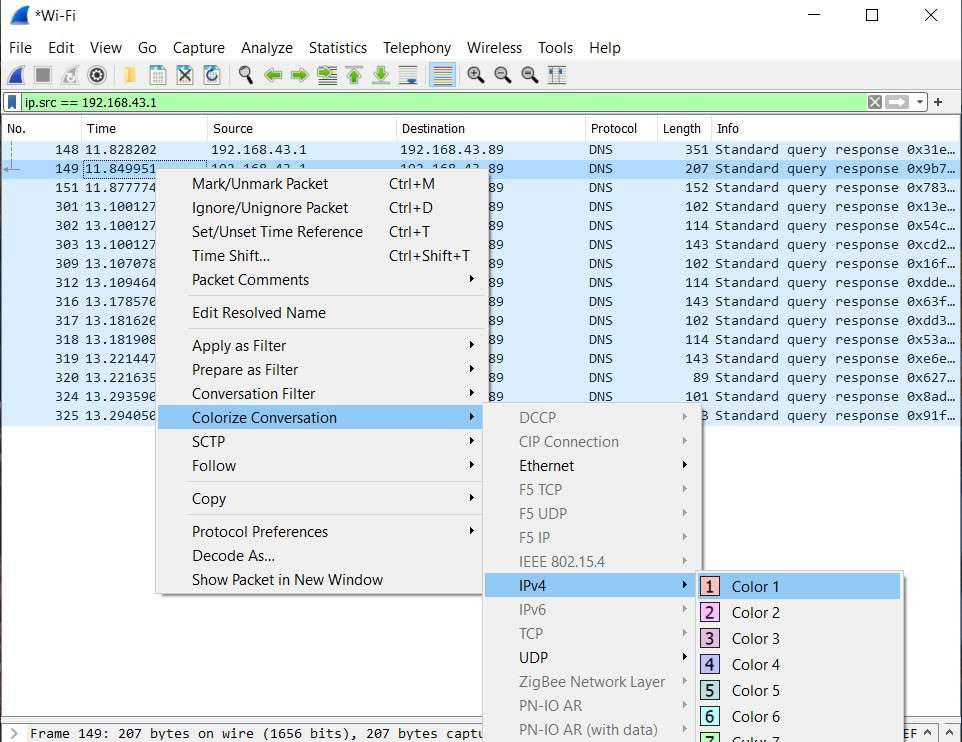The width and height of the screenshot is (962, 742).
Task: Expand the Ethernet colorize submenu
Action: [x=546, y=466]
